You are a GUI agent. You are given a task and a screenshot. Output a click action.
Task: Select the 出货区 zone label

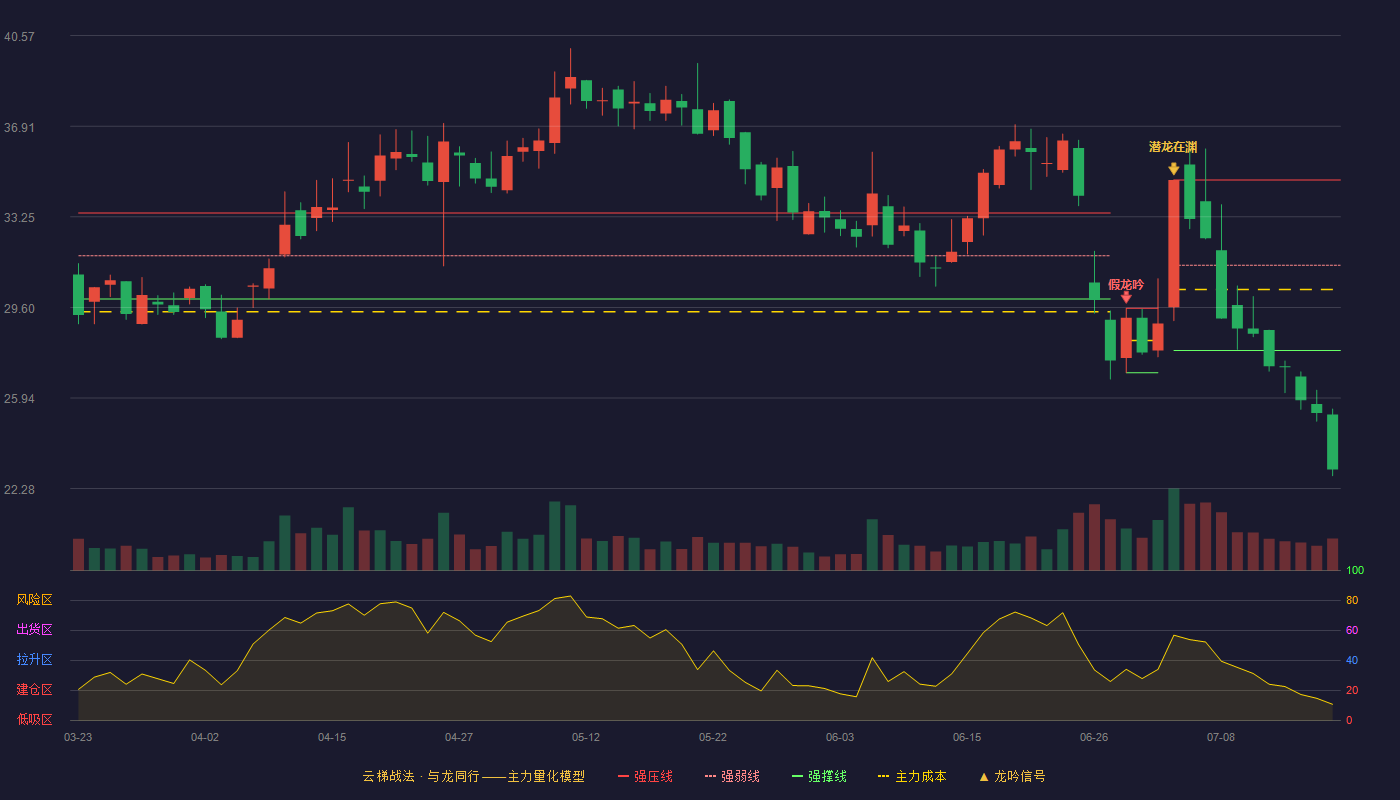[34, 630]
